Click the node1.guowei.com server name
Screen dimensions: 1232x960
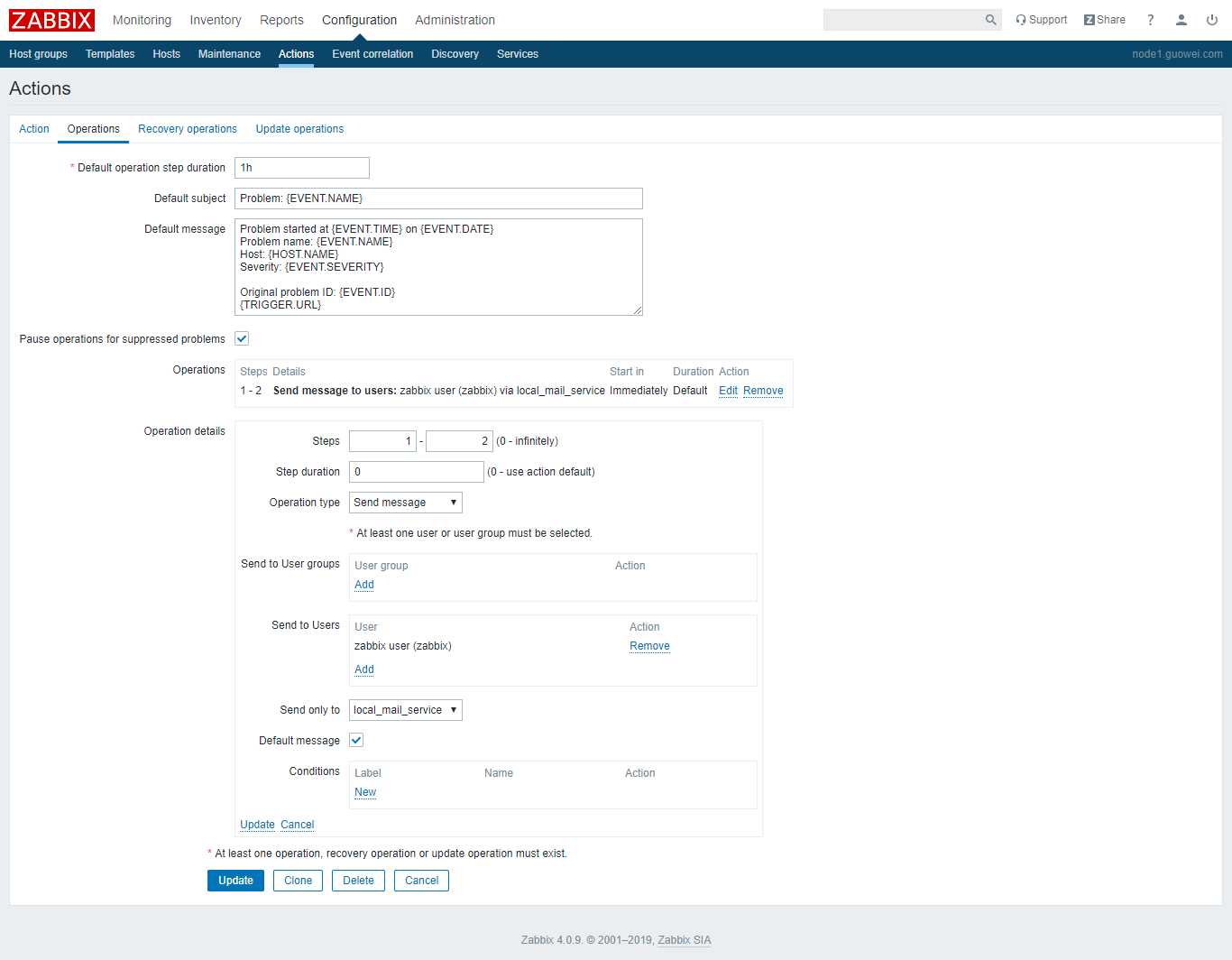[x=1177, y=54]
